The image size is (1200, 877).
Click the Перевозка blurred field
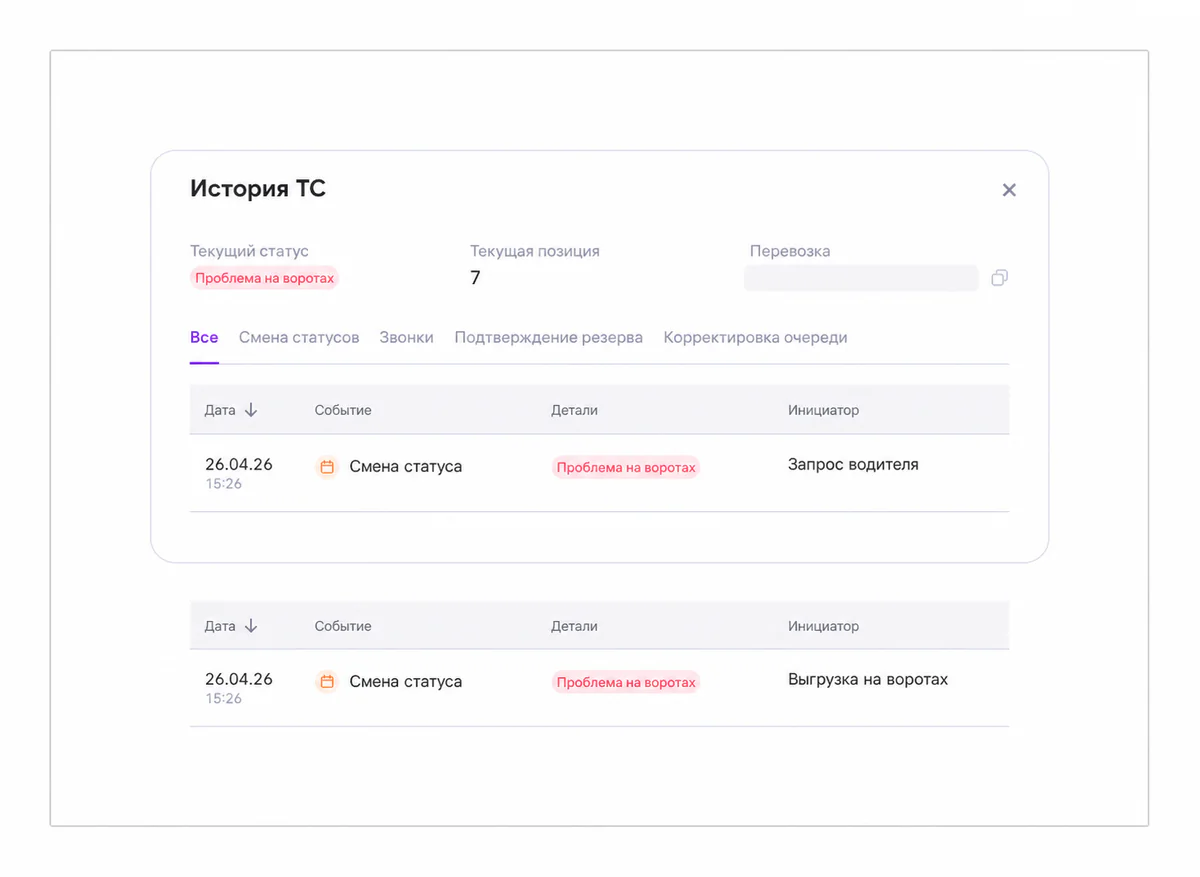point(861,278)
